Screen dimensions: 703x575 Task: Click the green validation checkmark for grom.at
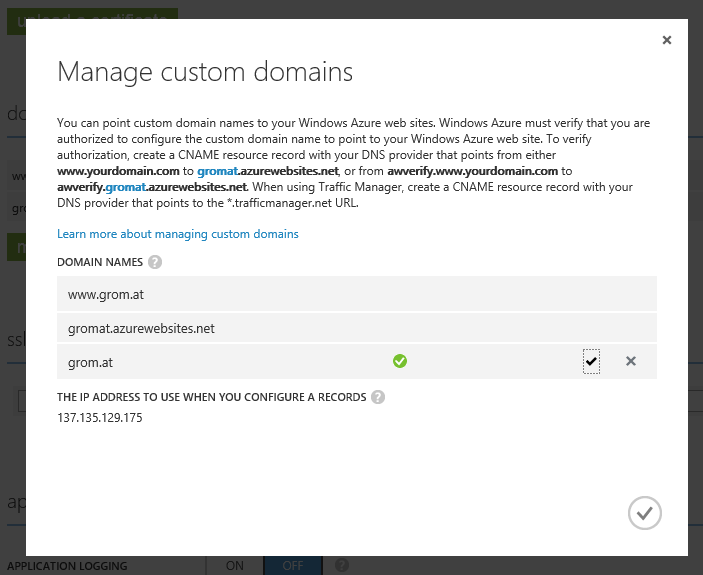(400, 361)
